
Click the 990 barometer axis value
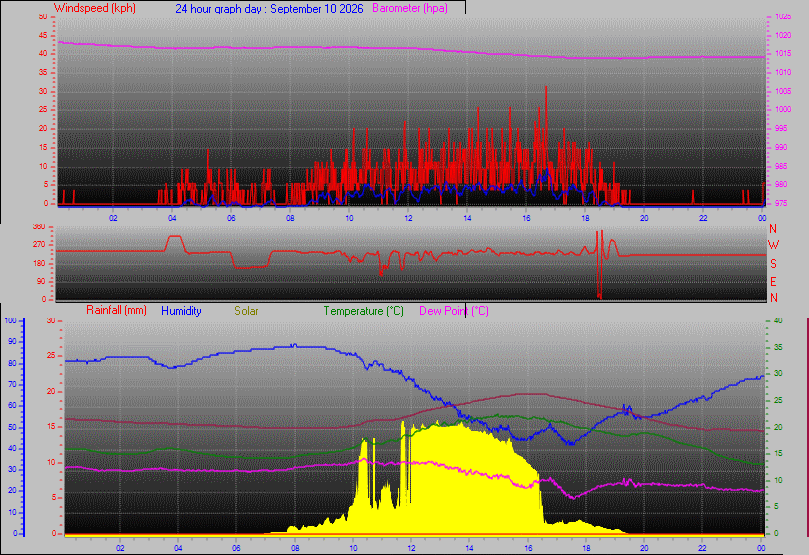[781, 147]
